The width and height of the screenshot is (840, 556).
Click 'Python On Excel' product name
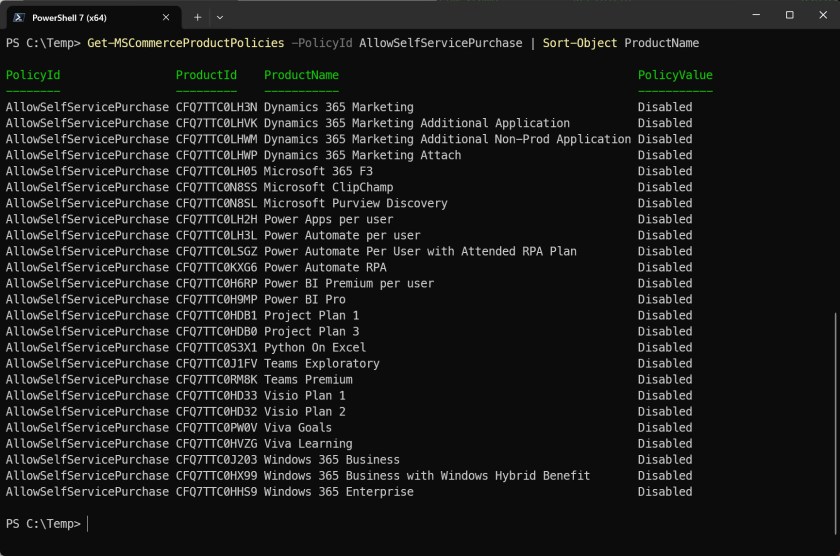[x=315, y=348]
